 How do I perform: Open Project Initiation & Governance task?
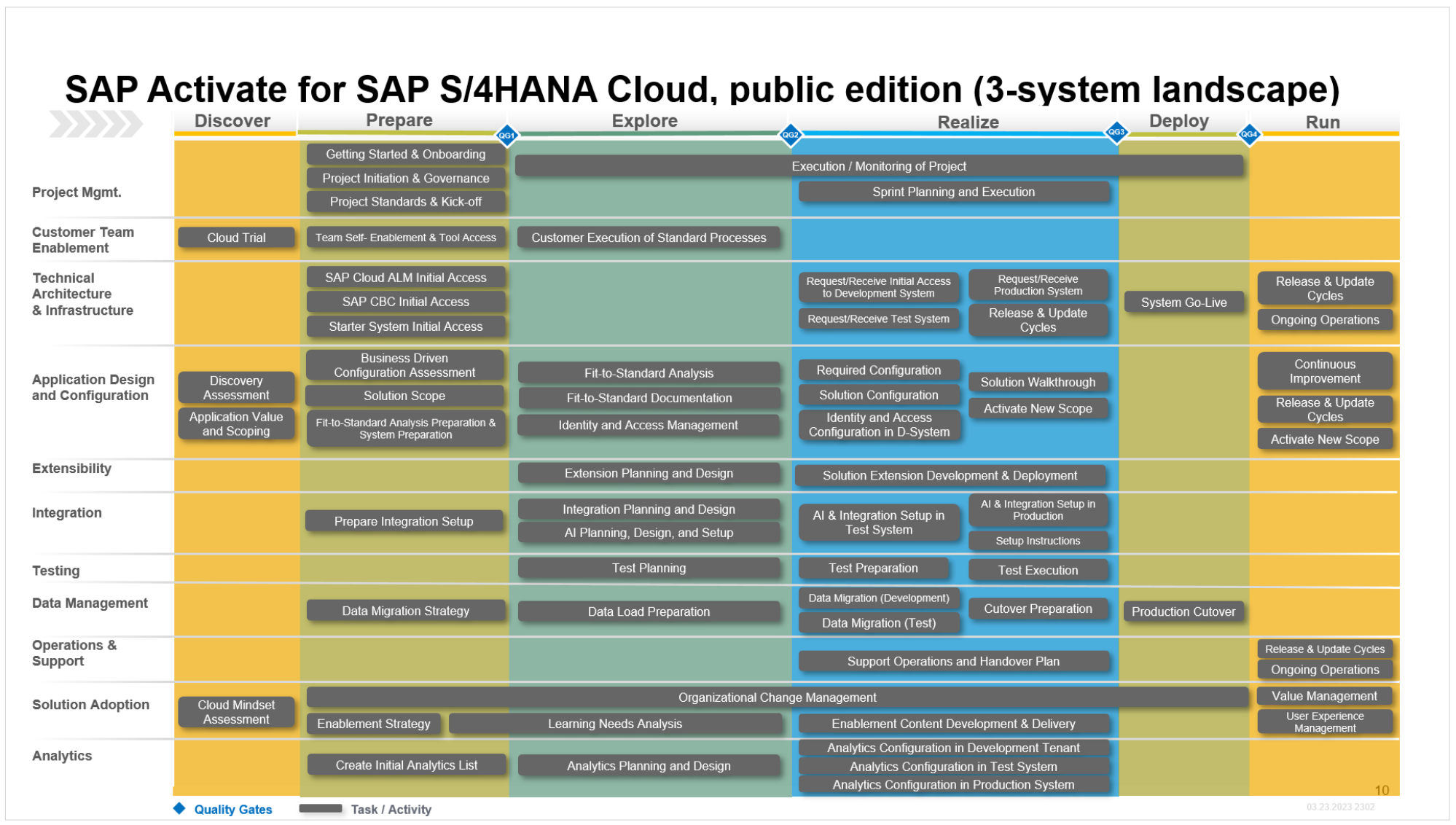(406, 179)
